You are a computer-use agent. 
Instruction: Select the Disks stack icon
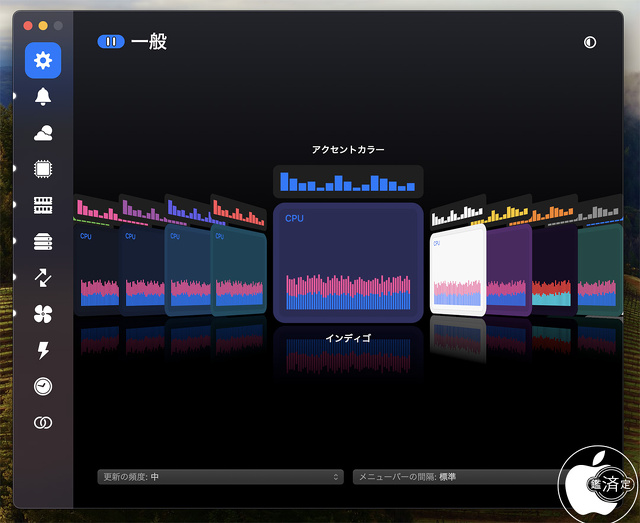[x=43, y=241]
